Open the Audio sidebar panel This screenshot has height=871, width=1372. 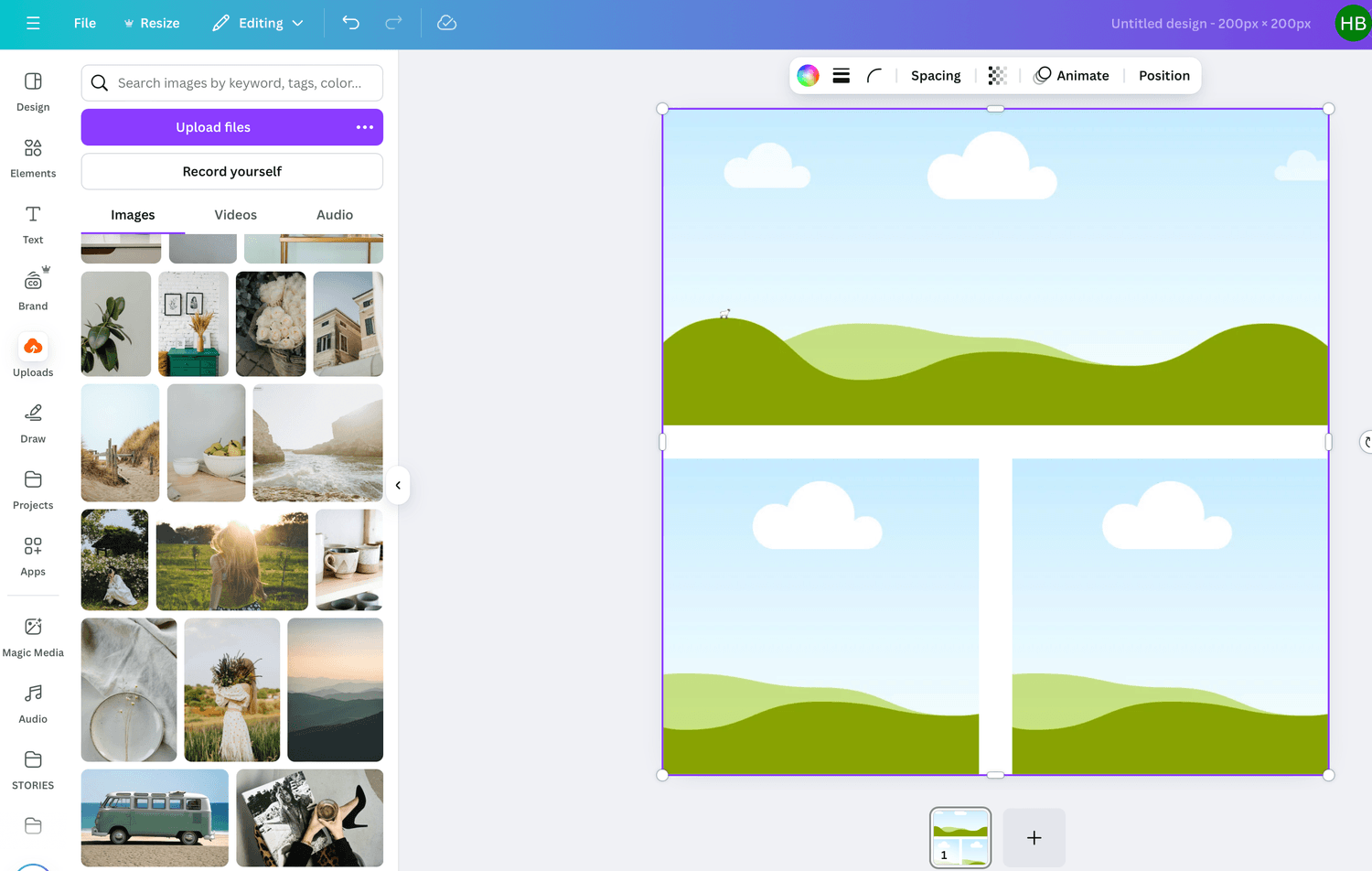(33, 704)
